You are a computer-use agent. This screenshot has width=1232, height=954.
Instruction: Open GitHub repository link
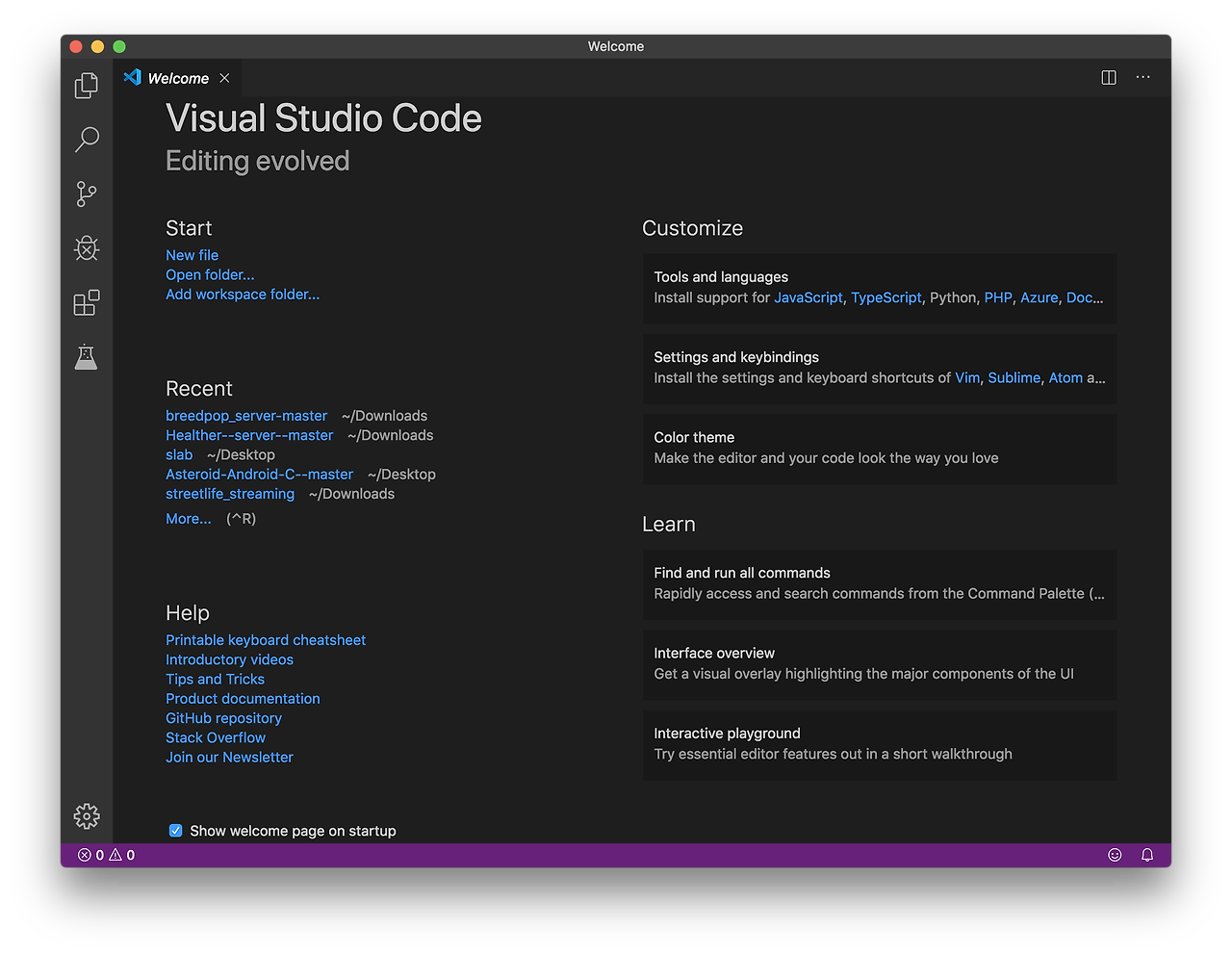pos(223,718)
